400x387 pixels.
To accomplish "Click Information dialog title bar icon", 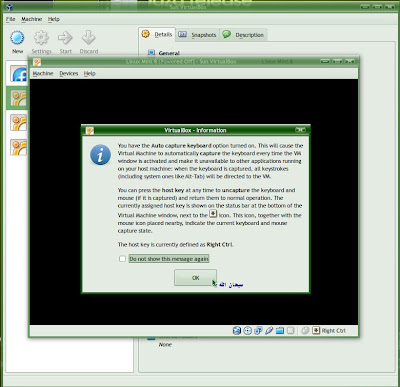I will [90, 130].
